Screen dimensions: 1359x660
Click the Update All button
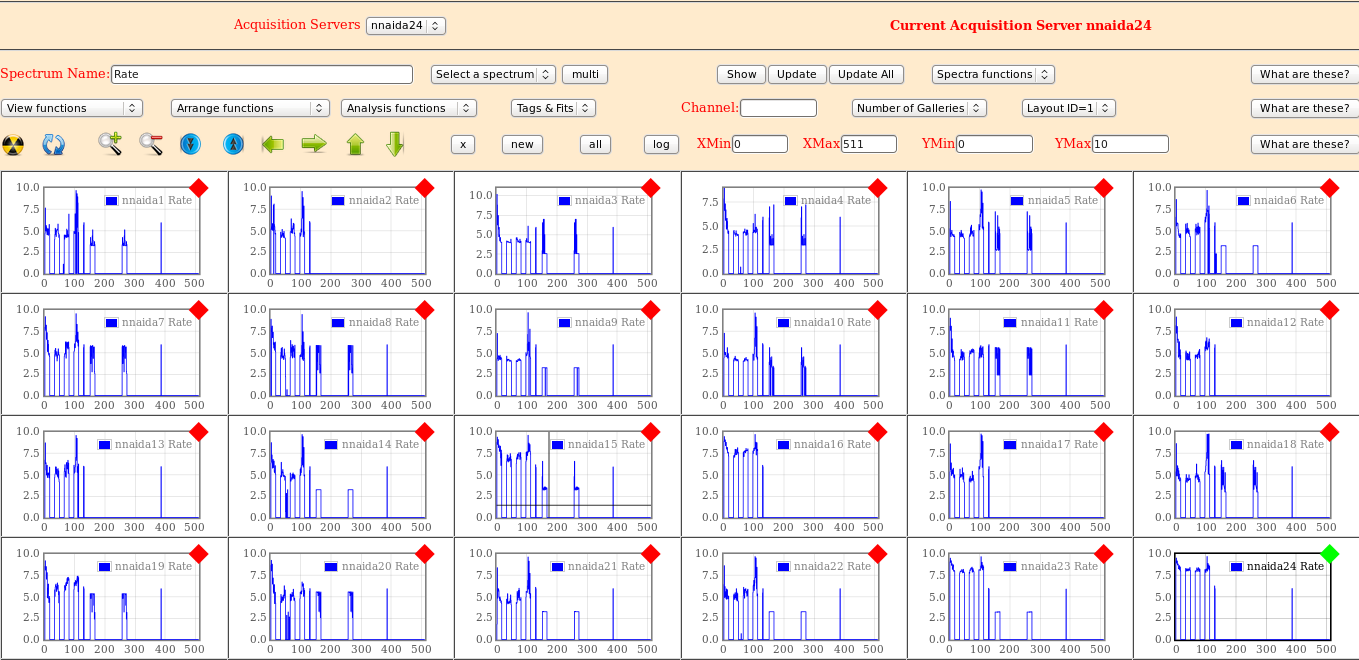[x=866, y=74]
